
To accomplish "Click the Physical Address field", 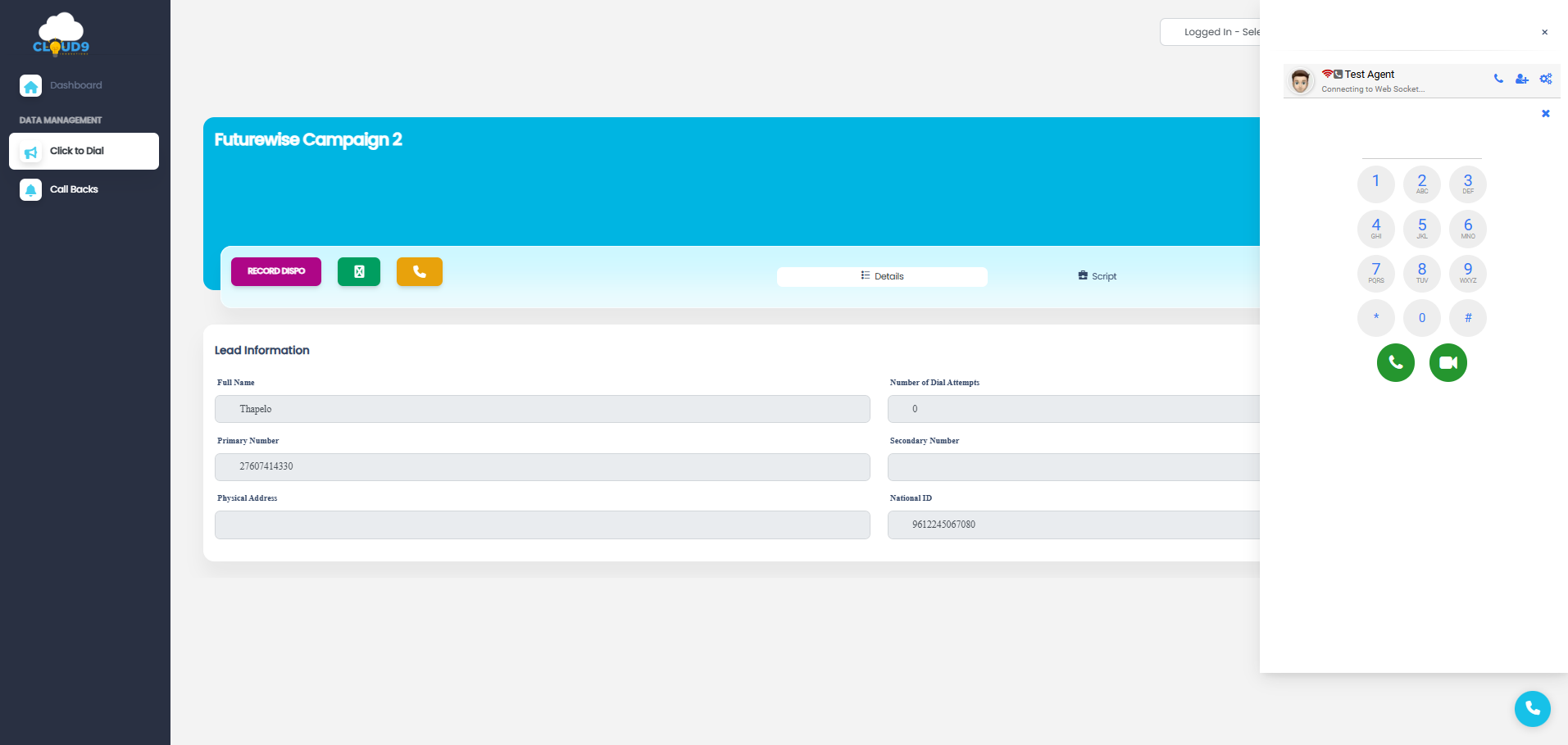I will [x=543, y=525].
